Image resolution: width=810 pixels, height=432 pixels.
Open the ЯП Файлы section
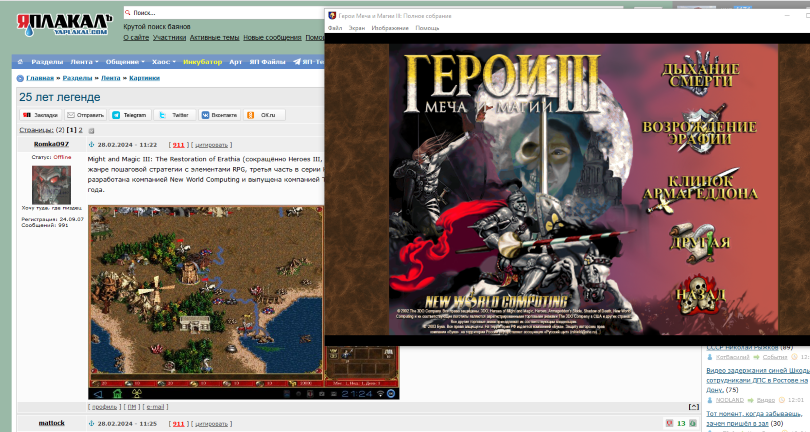[x=267, y=61]
